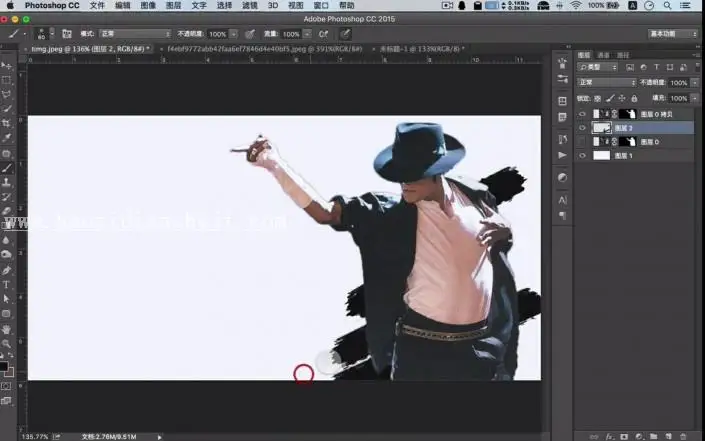Open the 滤镜 menu
The image size is (705, 441).
click(x=250, y=5)
